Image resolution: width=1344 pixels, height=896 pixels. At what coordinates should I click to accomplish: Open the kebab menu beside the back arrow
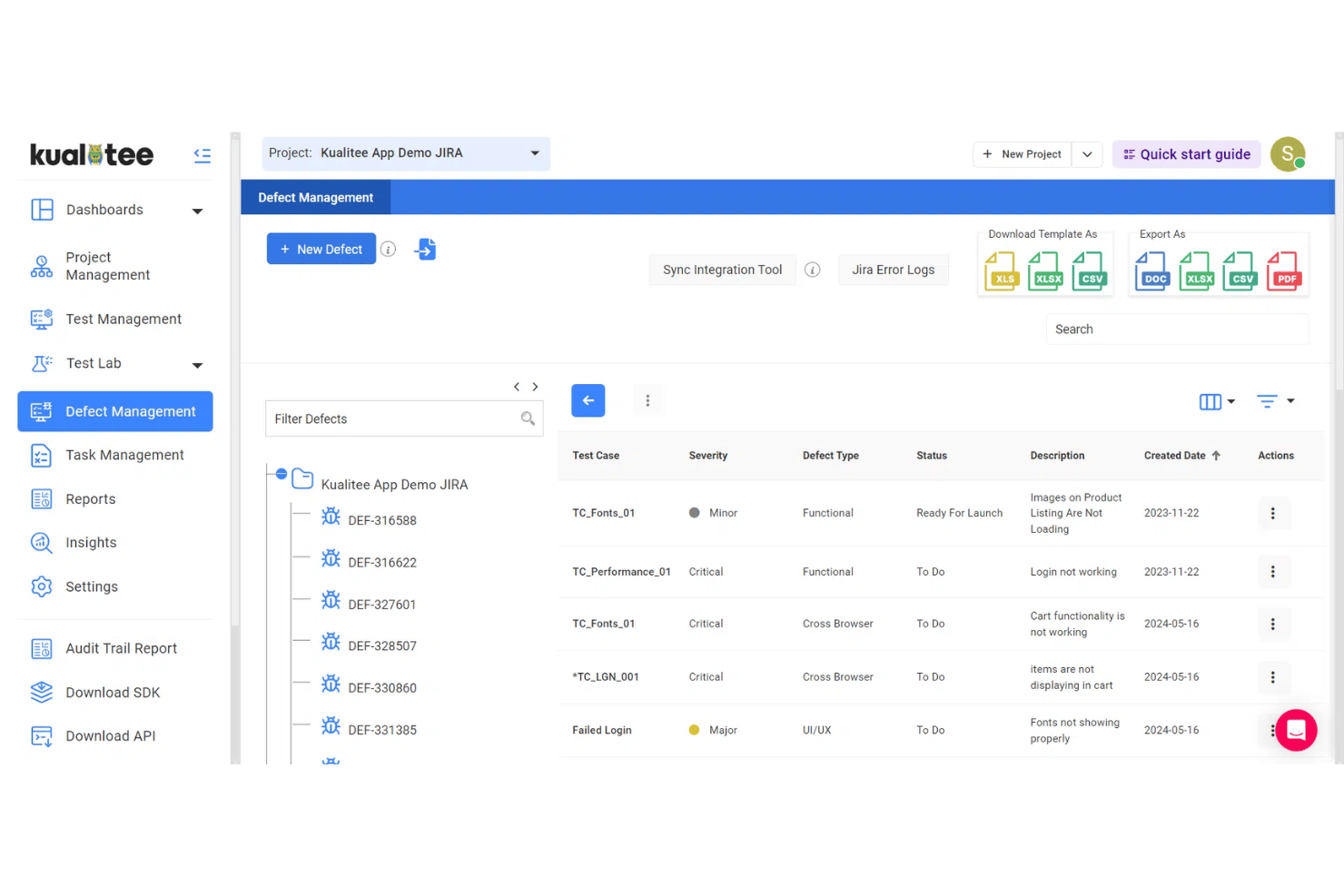pyautogui.click(x=647, y=400)
